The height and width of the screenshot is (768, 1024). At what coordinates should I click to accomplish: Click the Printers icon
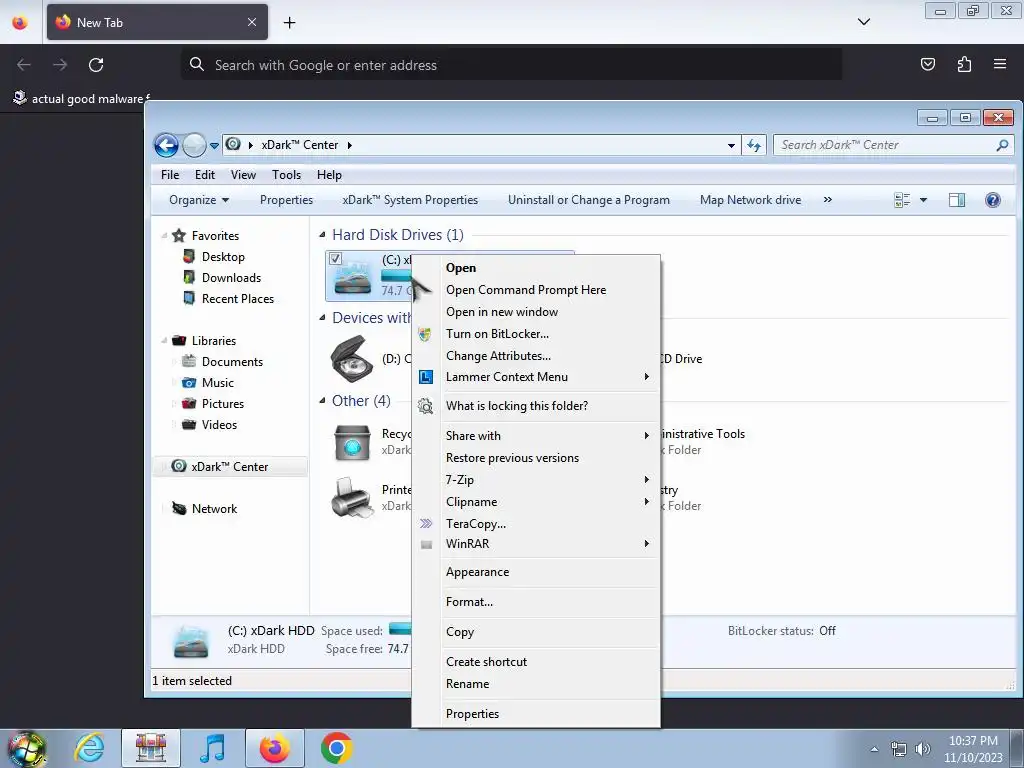point(353,498)
